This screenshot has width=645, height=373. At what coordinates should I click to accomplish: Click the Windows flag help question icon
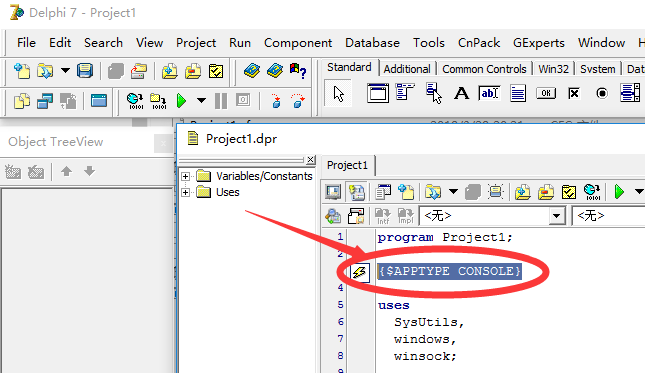click(x=298, y=71)
